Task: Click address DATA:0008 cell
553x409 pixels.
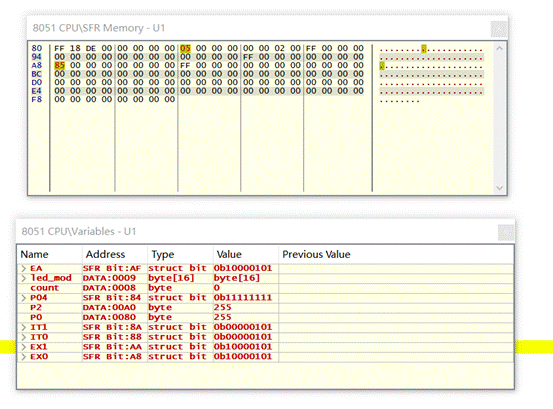Action: click(x=109, y=288)
